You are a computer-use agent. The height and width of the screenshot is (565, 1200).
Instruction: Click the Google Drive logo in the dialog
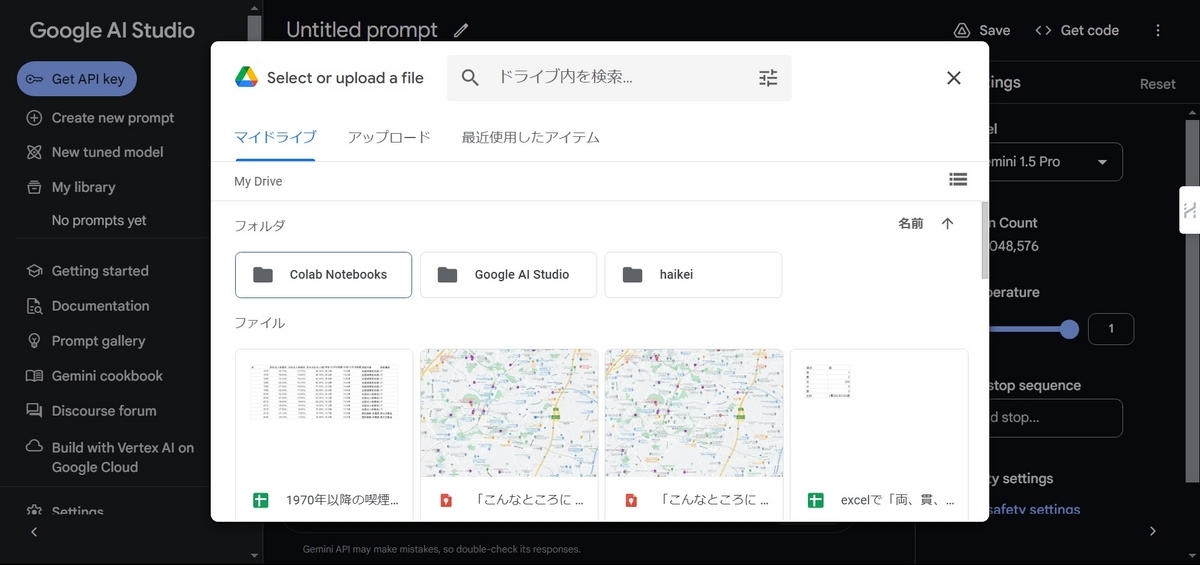point(247,78)
